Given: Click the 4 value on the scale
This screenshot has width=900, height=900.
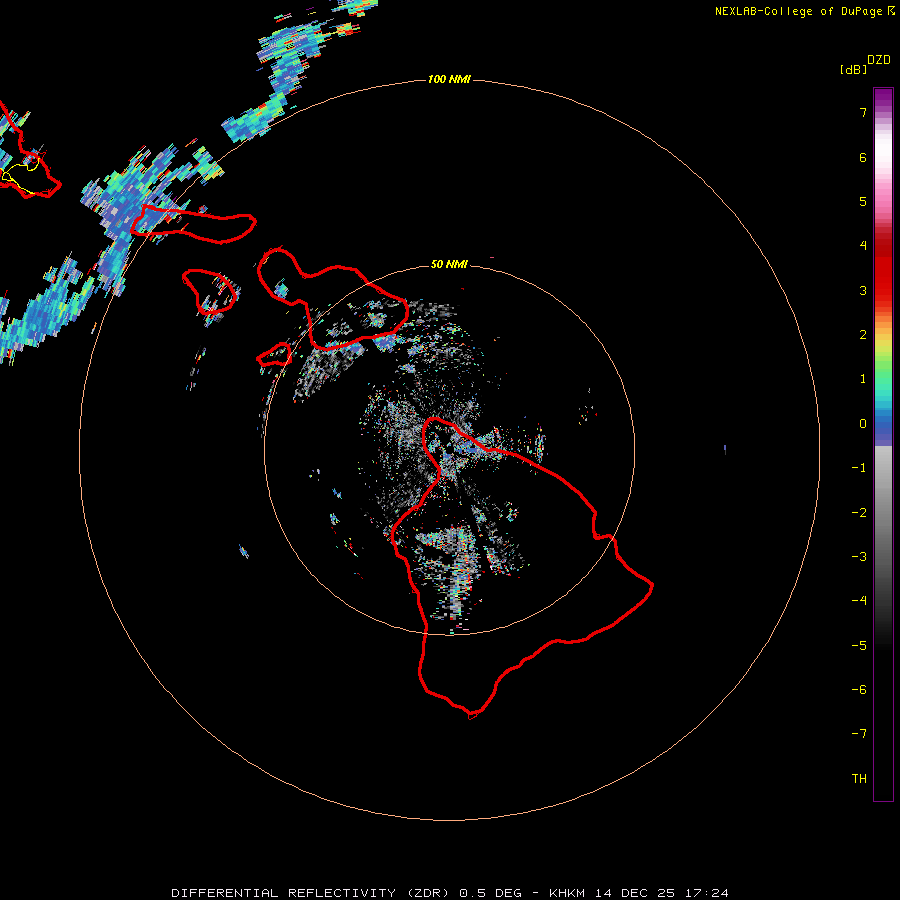Looking at the screenshot, I should pyautogui.click(x=863, y=246).
